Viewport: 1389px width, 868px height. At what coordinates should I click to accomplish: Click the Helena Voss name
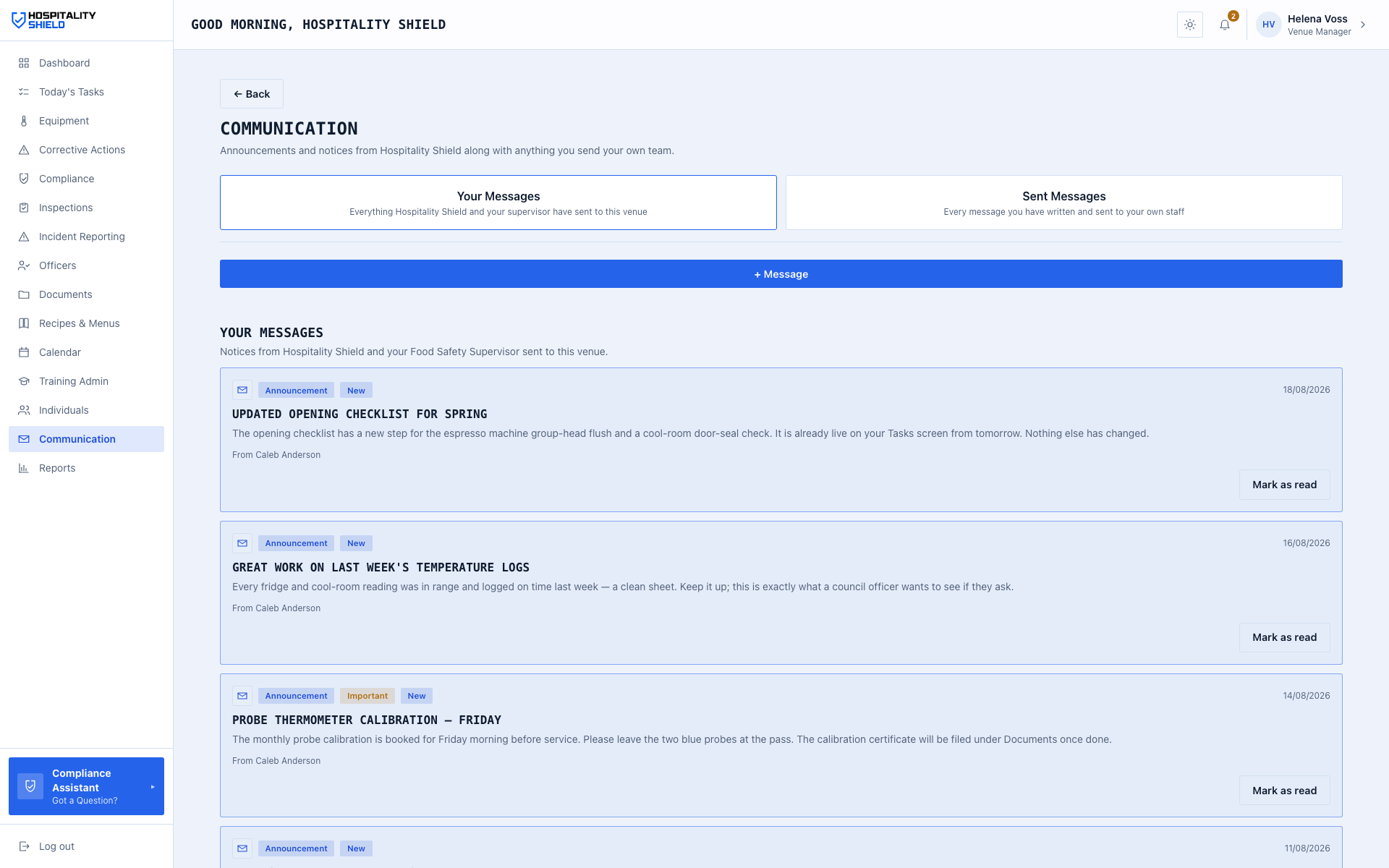point(1317,19)
